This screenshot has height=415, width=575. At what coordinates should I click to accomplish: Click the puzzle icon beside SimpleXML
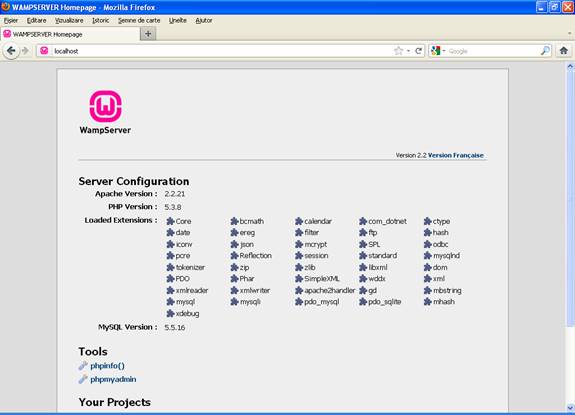[x=299, y=279]
